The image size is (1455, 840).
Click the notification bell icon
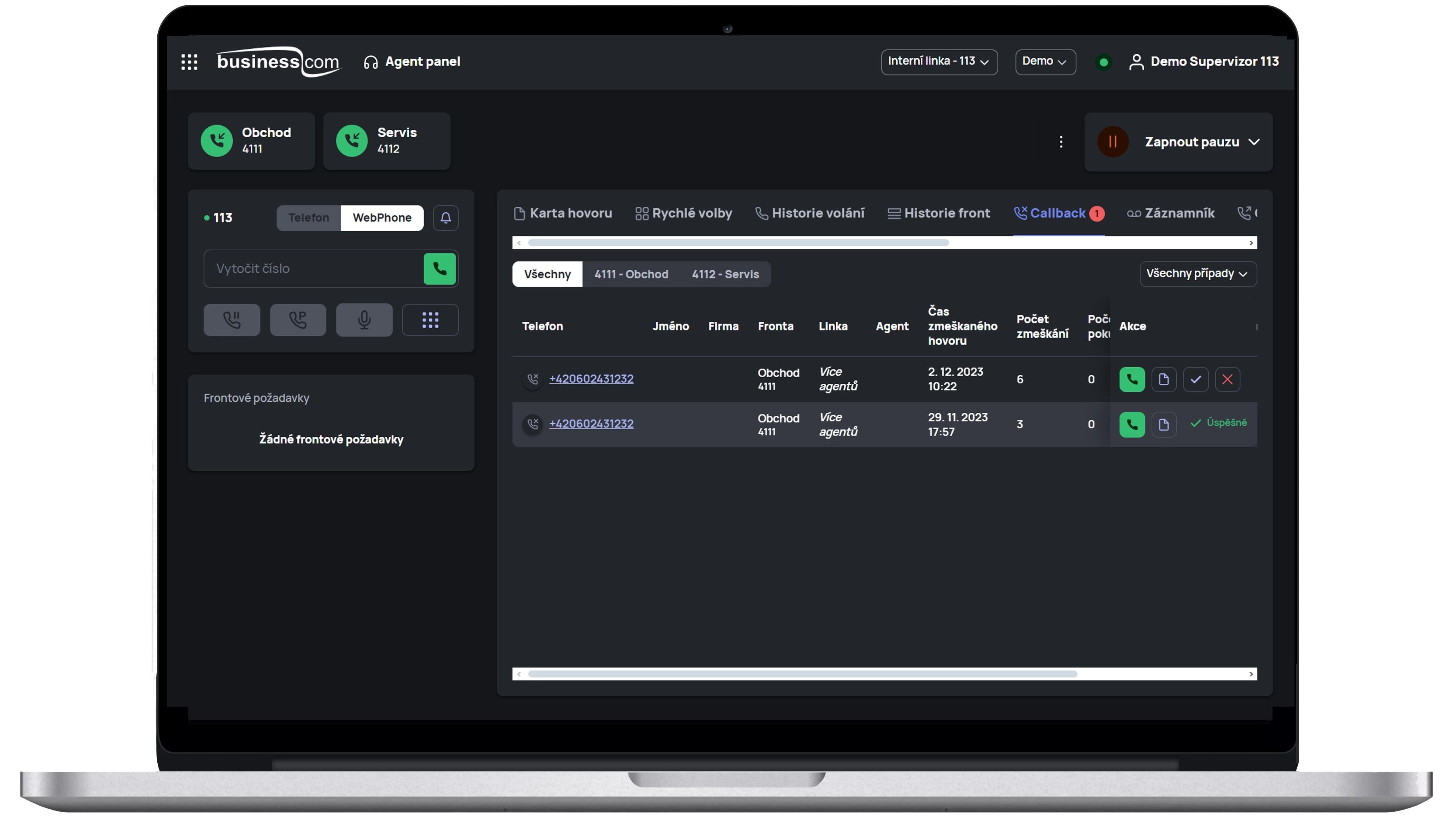tap(445, 218)
